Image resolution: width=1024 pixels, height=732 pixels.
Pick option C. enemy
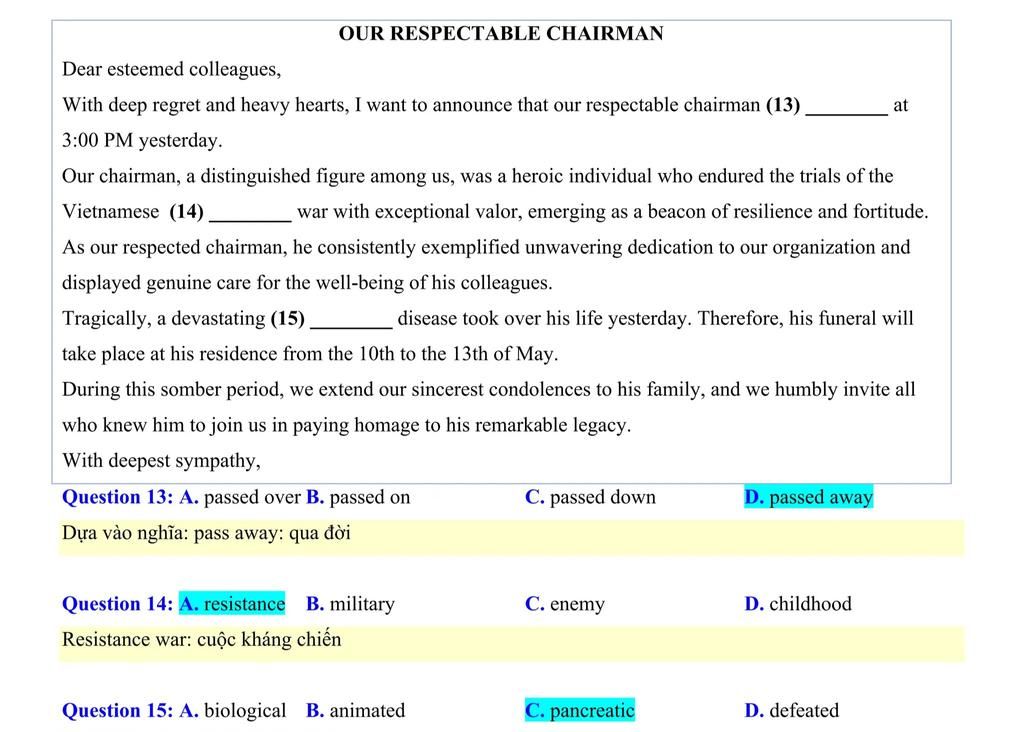pyautogui.click(x=565, y=604)
